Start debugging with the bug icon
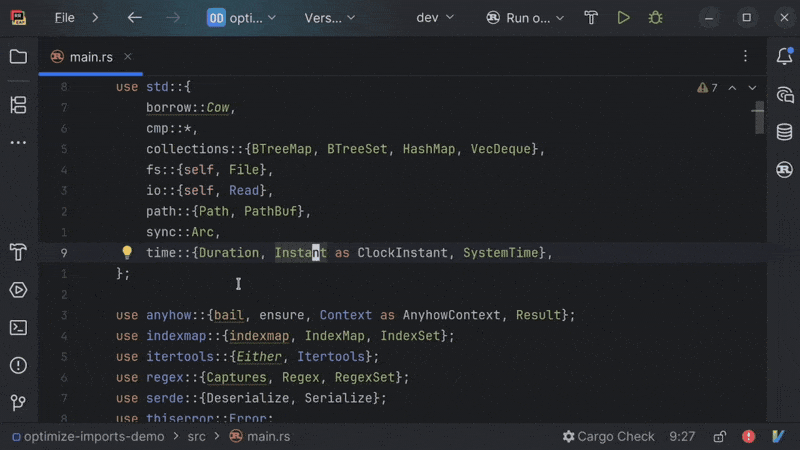Viewport: 800px width, 450px height. pos(656,18)
